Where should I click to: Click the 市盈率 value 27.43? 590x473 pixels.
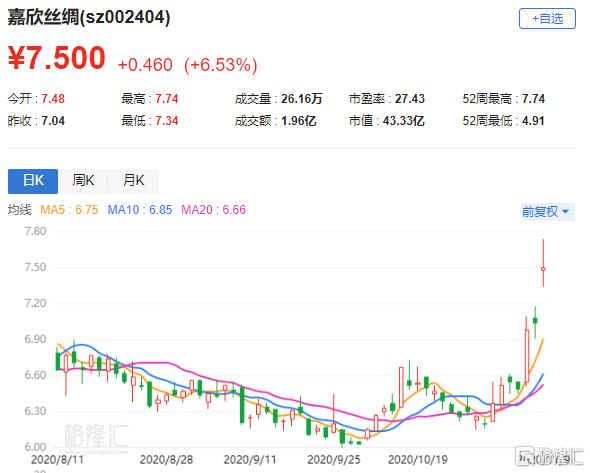pyautogui.click(x=410, y=99)
